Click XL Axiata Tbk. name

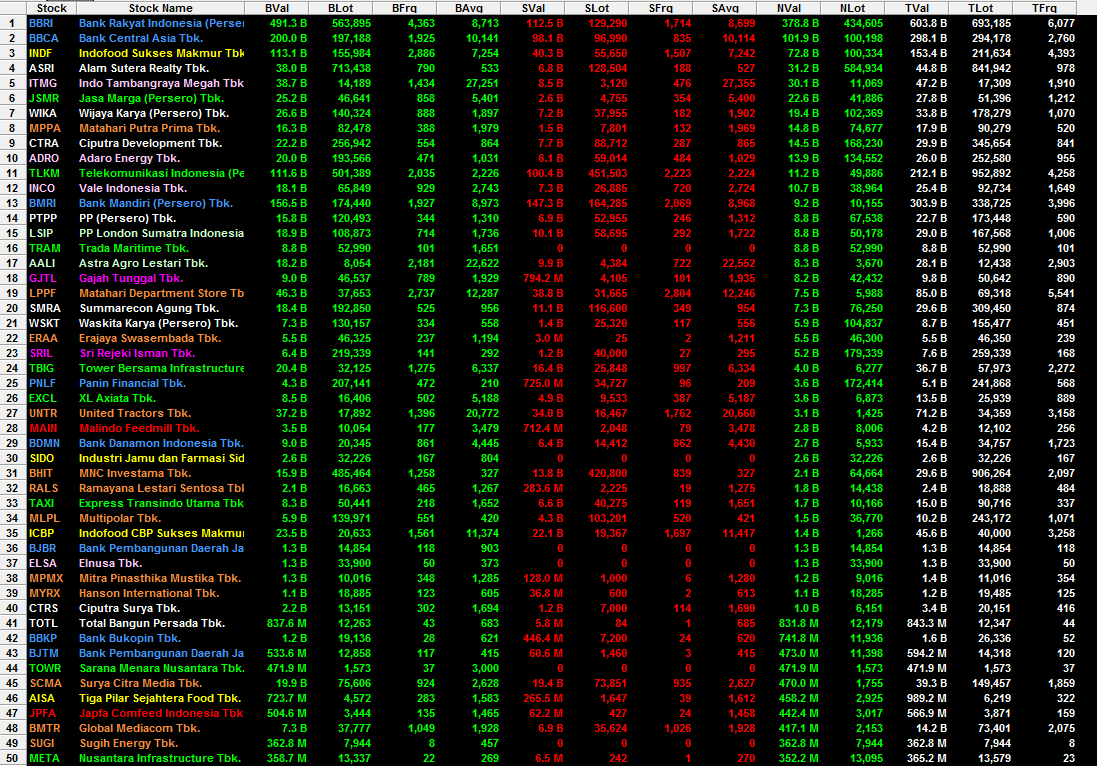pos(117,399)
